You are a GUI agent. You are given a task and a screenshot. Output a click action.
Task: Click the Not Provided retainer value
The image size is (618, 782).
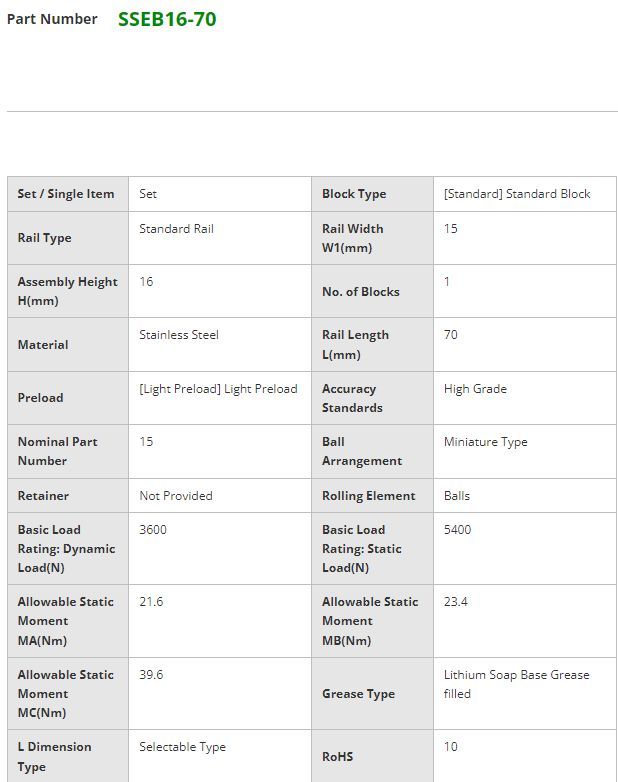pyautogui.click(x=176, y=496)
